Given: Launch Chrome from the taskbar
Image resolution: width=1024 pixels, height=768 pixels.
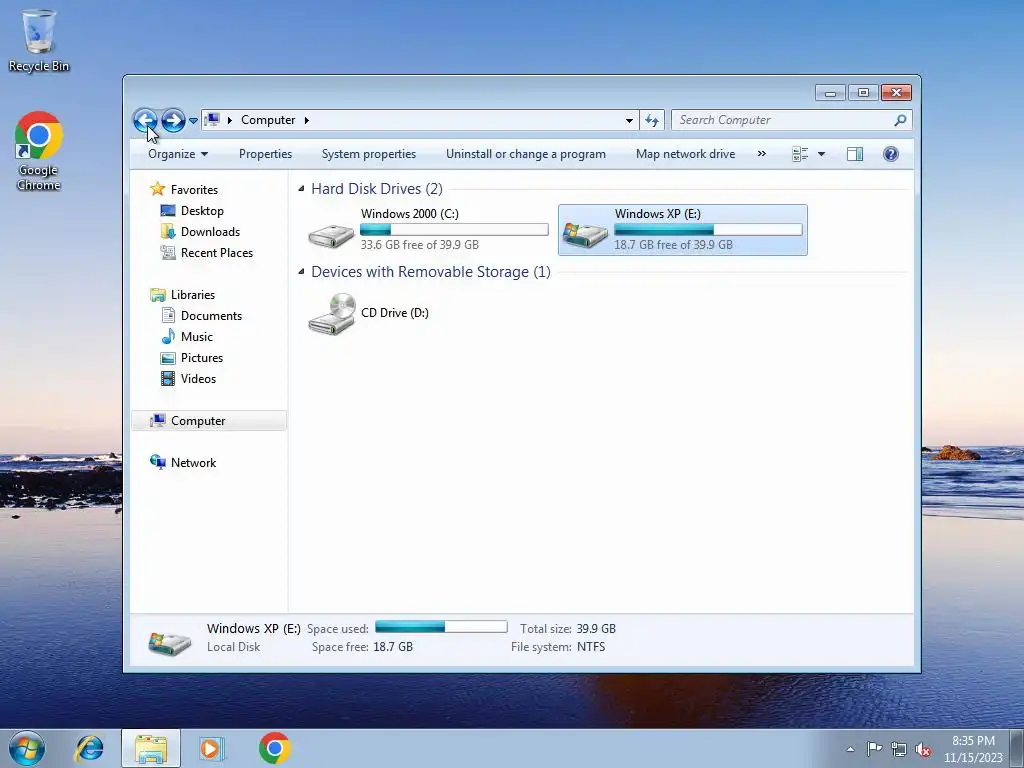Looking at the screenshot, I should (274, 748).
